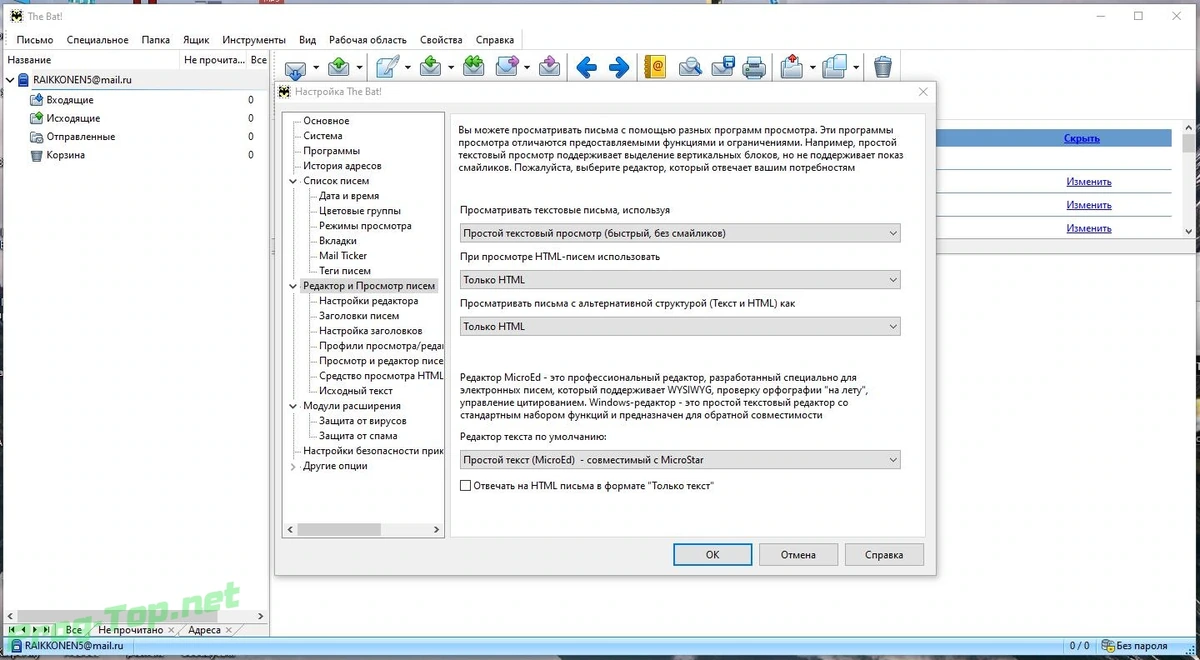Viewport: 1200px width, 660px height.
Task: Click the Reply envelope icon in toolbar
Action: click(431, 67)
